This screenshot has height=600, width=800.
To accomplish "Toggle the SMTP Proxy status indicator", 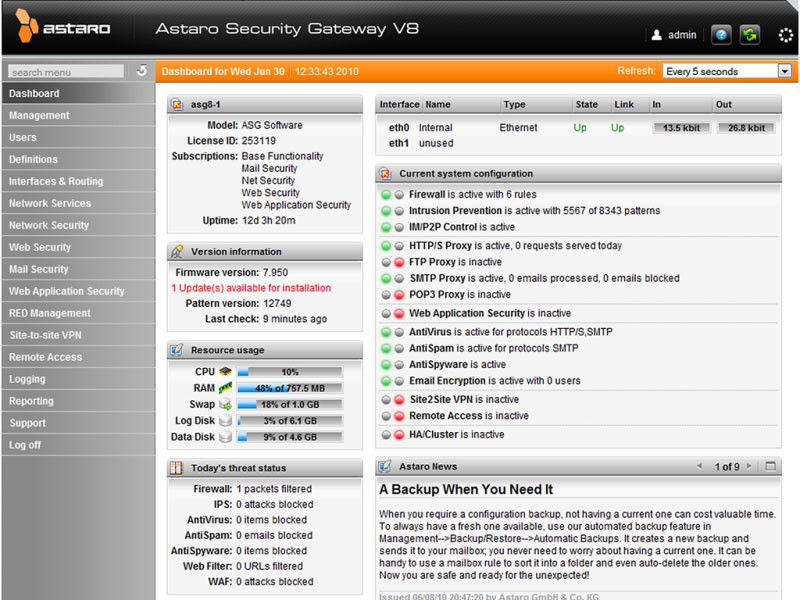I will [392, 279].
